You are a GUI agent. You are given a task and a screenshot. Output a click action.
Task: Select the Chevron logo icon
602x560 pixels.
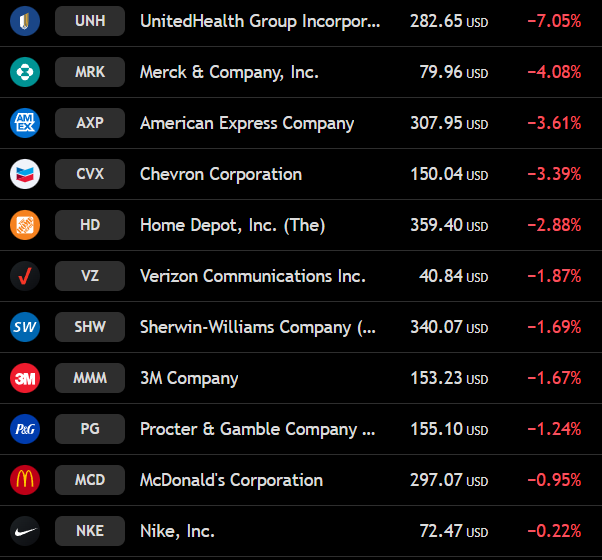pos(25,174)
